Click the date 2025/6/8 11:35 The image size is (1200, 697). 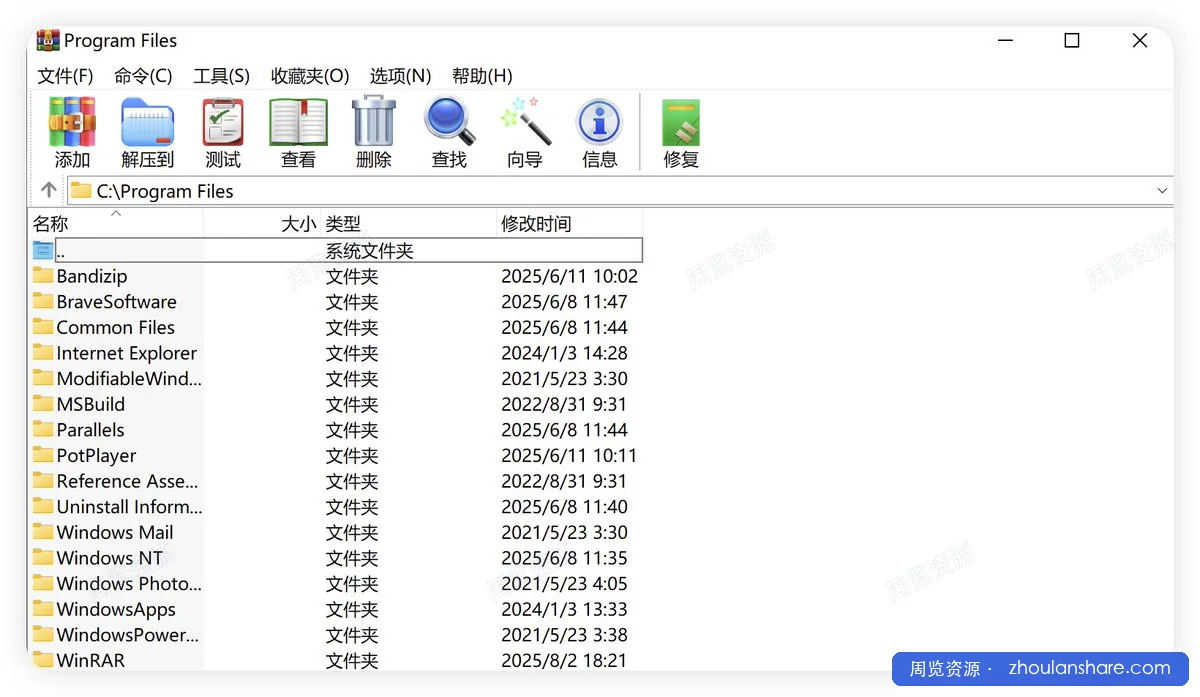pos(564,558)
